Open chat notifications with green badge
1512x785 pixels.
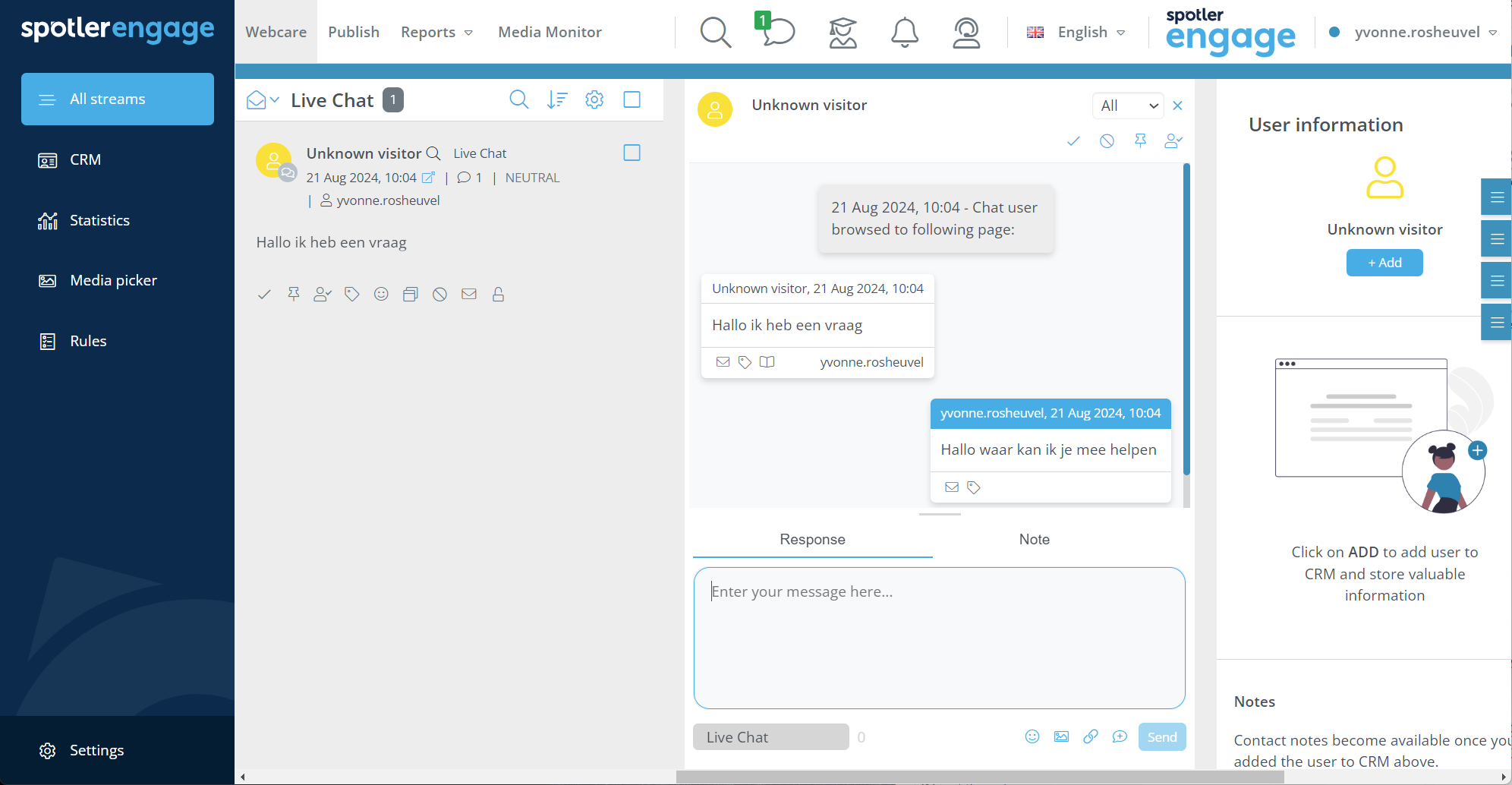click(776, 30)
